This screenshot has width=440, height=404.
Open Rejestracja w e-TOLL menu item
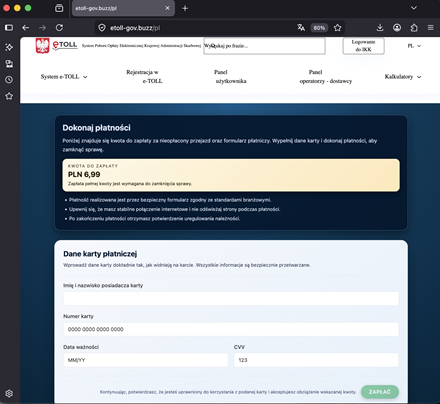(x=144, y=77)
